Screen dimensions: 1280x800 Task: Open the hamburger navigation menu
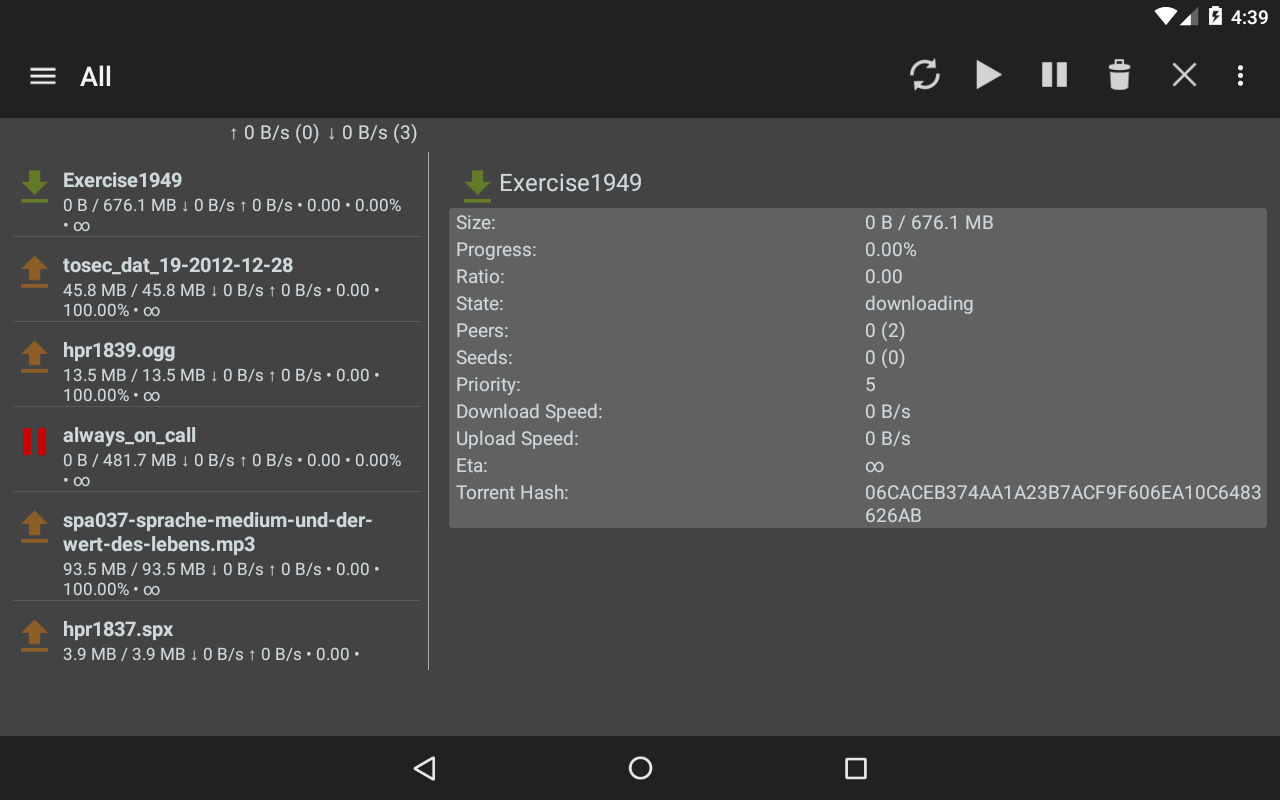pyautogui.click(x=43, y=76)
